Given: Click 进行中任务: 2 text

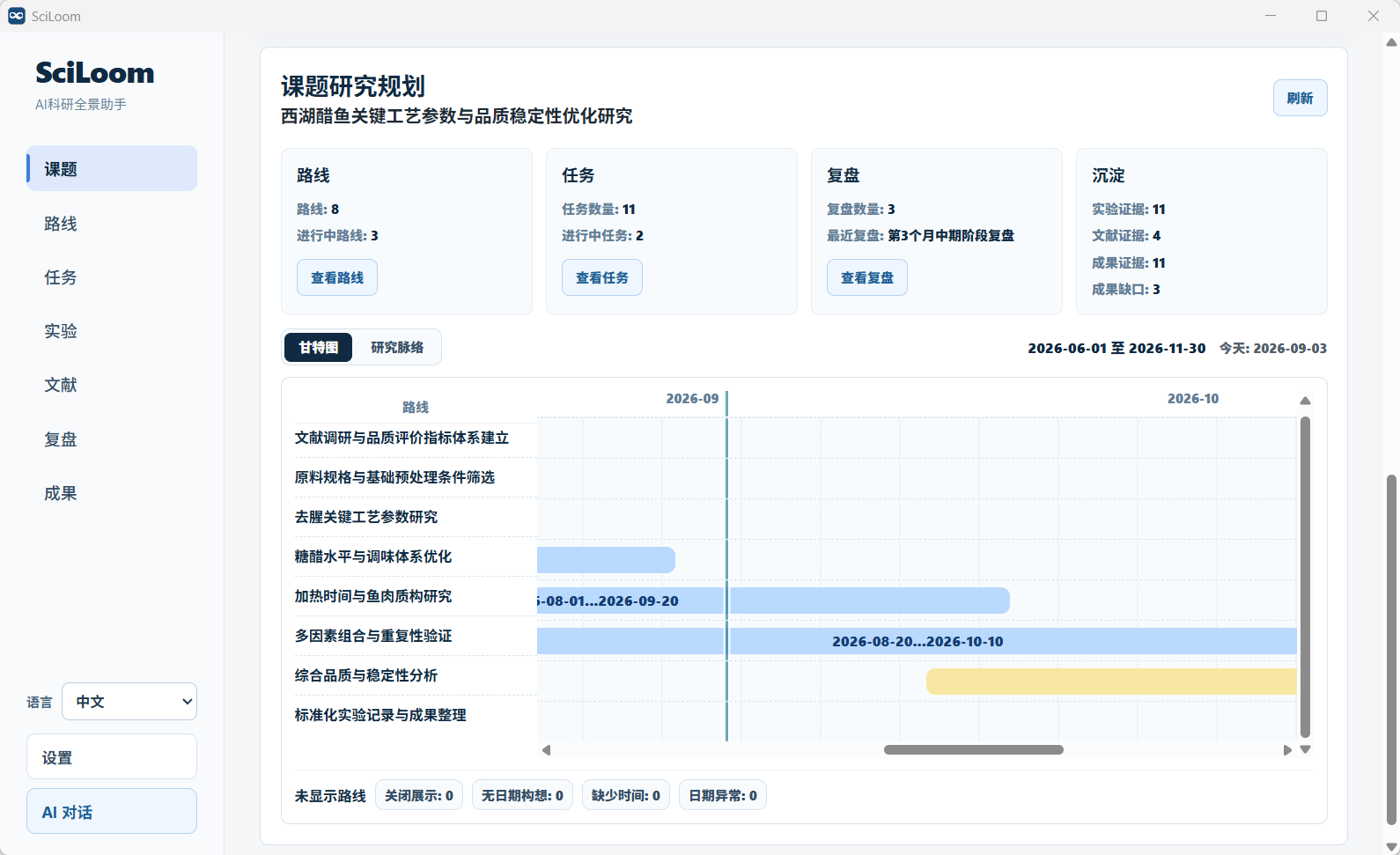Looking at the screenshot, I should (602, 235).
